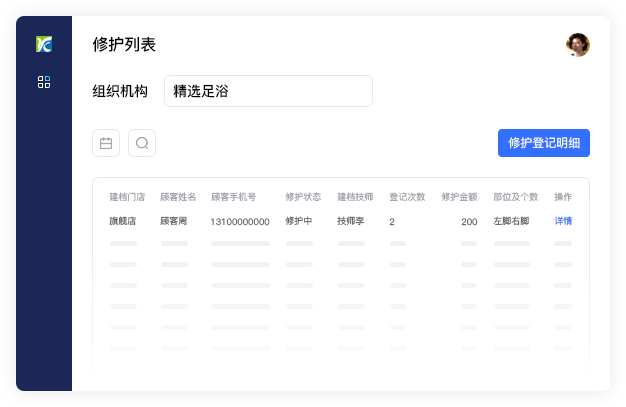Screen dimensions: 626x407
Task: Click the 组织机构 field showing 精选足浴
Action: tap(268, 91)
